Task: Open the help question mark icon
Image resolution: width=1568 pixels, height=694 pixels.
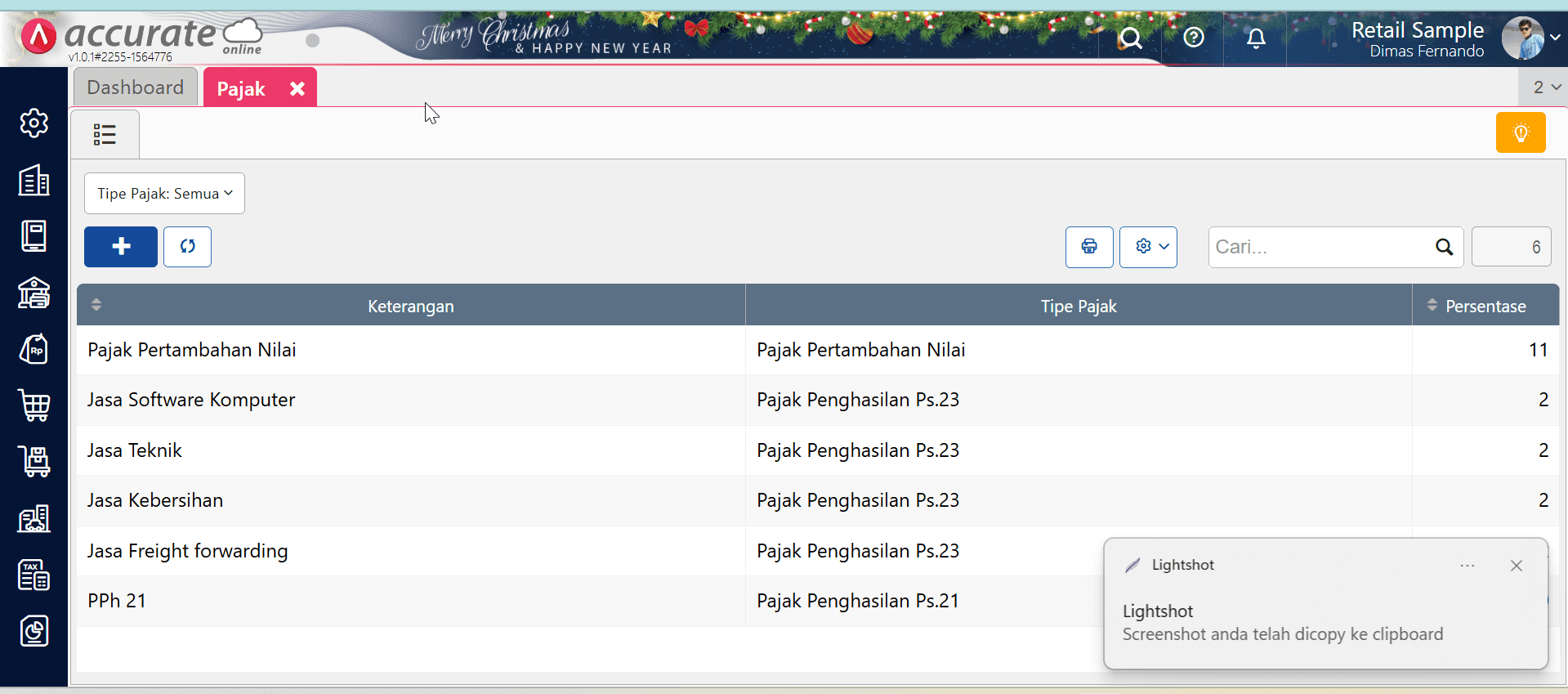Action: [x=1194, y=37]
